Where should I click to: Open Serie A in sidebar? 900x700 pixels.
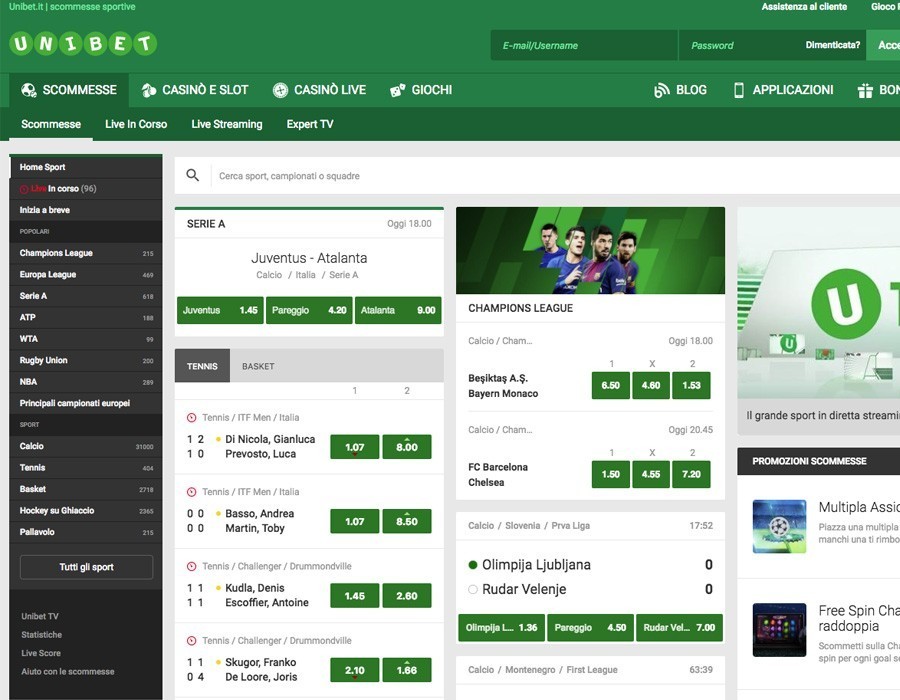click(x=86, y=296)
